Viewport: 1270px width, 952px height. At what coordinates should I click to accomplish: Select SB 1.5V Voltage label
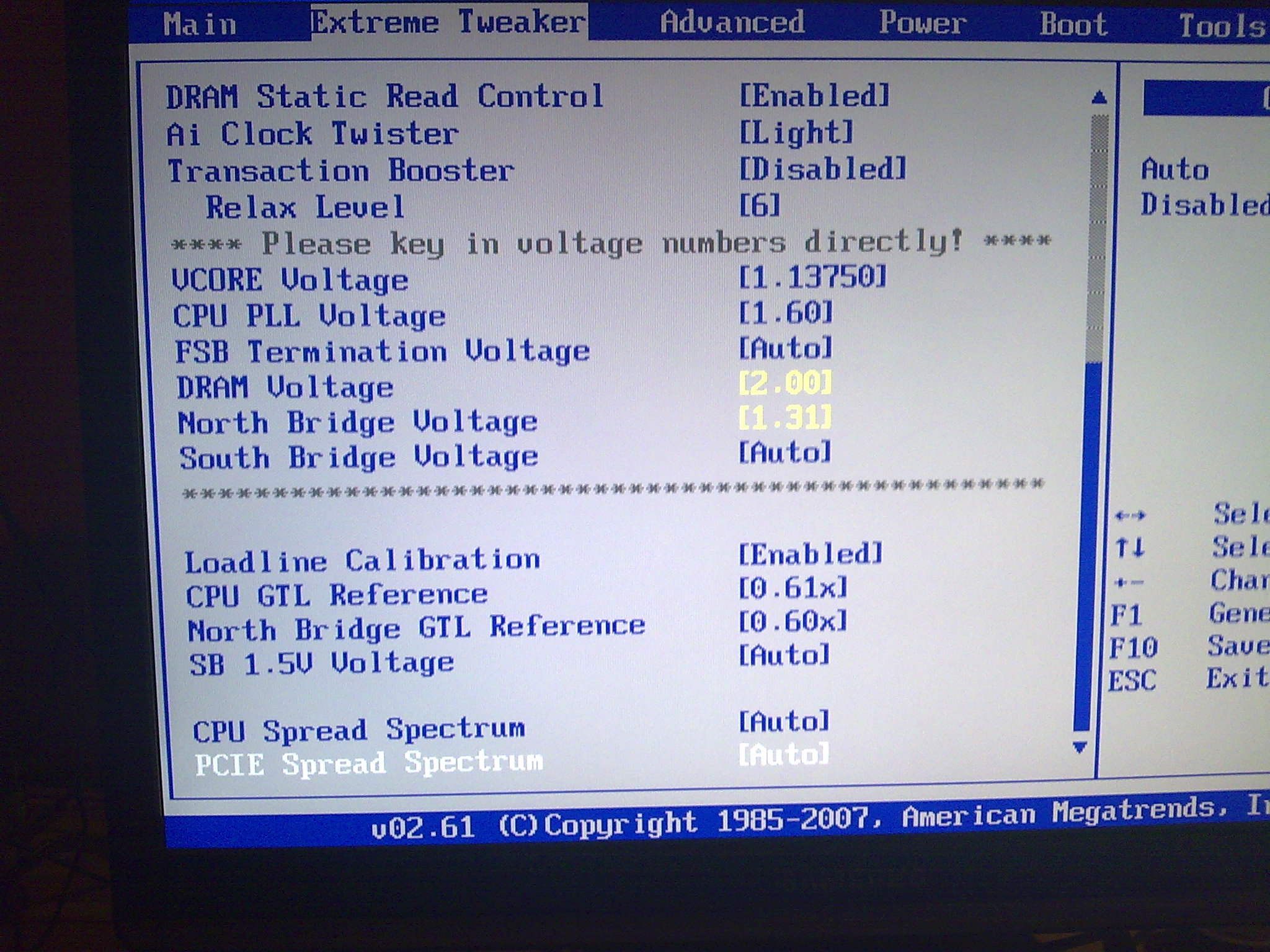tap(321, 664)
